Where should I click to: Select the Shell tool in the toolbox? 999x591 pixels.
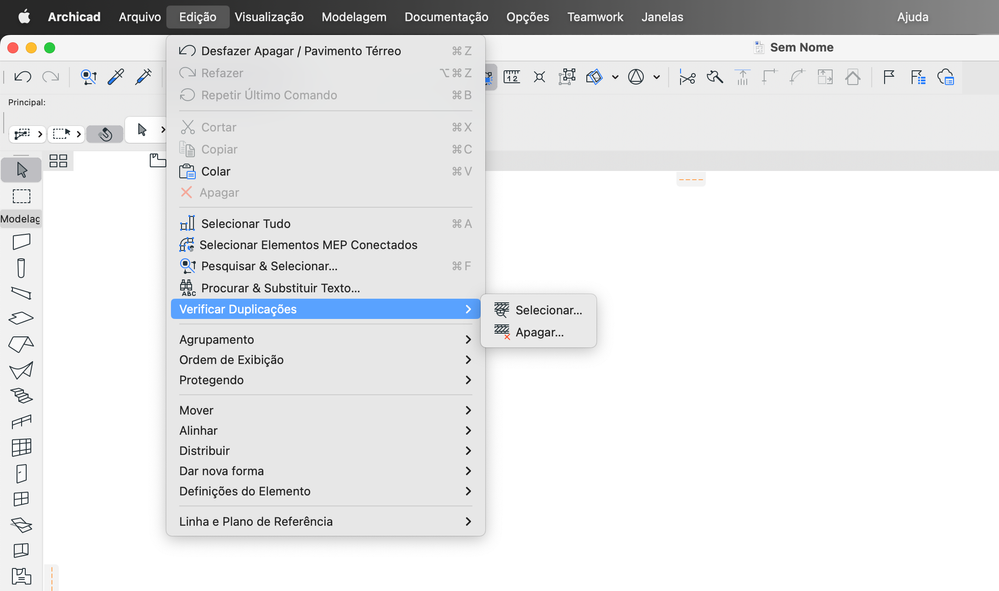pyautogui.click(x=21, y=370)
